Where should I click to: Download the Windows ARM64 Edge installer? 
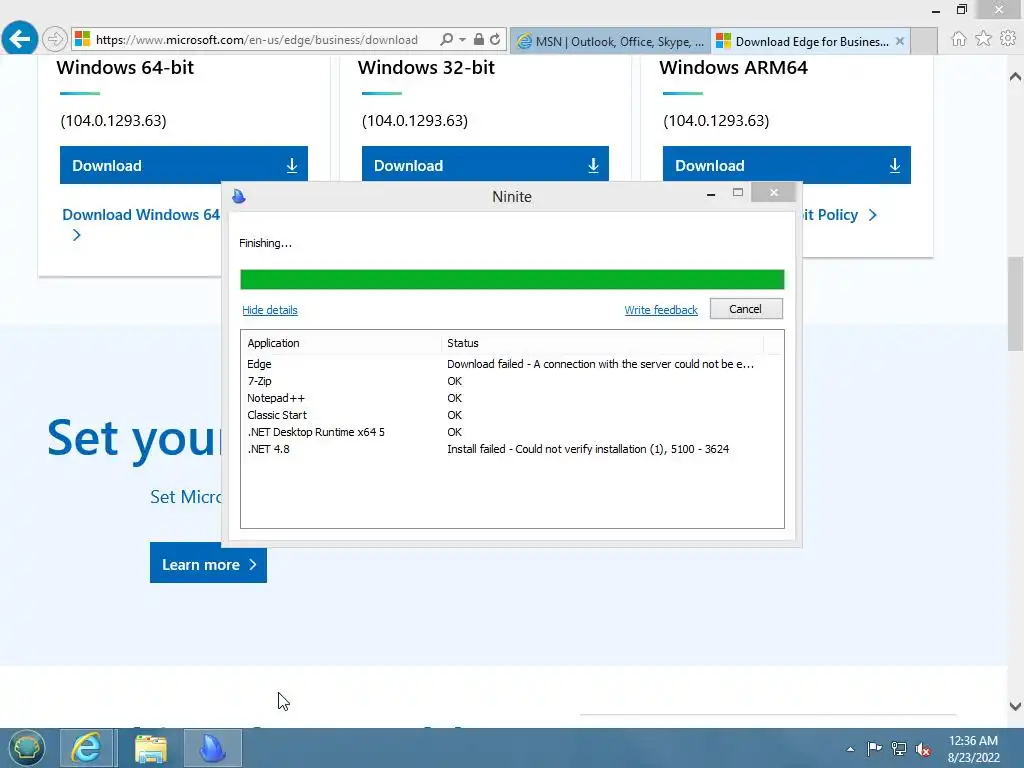coord(786,165)
